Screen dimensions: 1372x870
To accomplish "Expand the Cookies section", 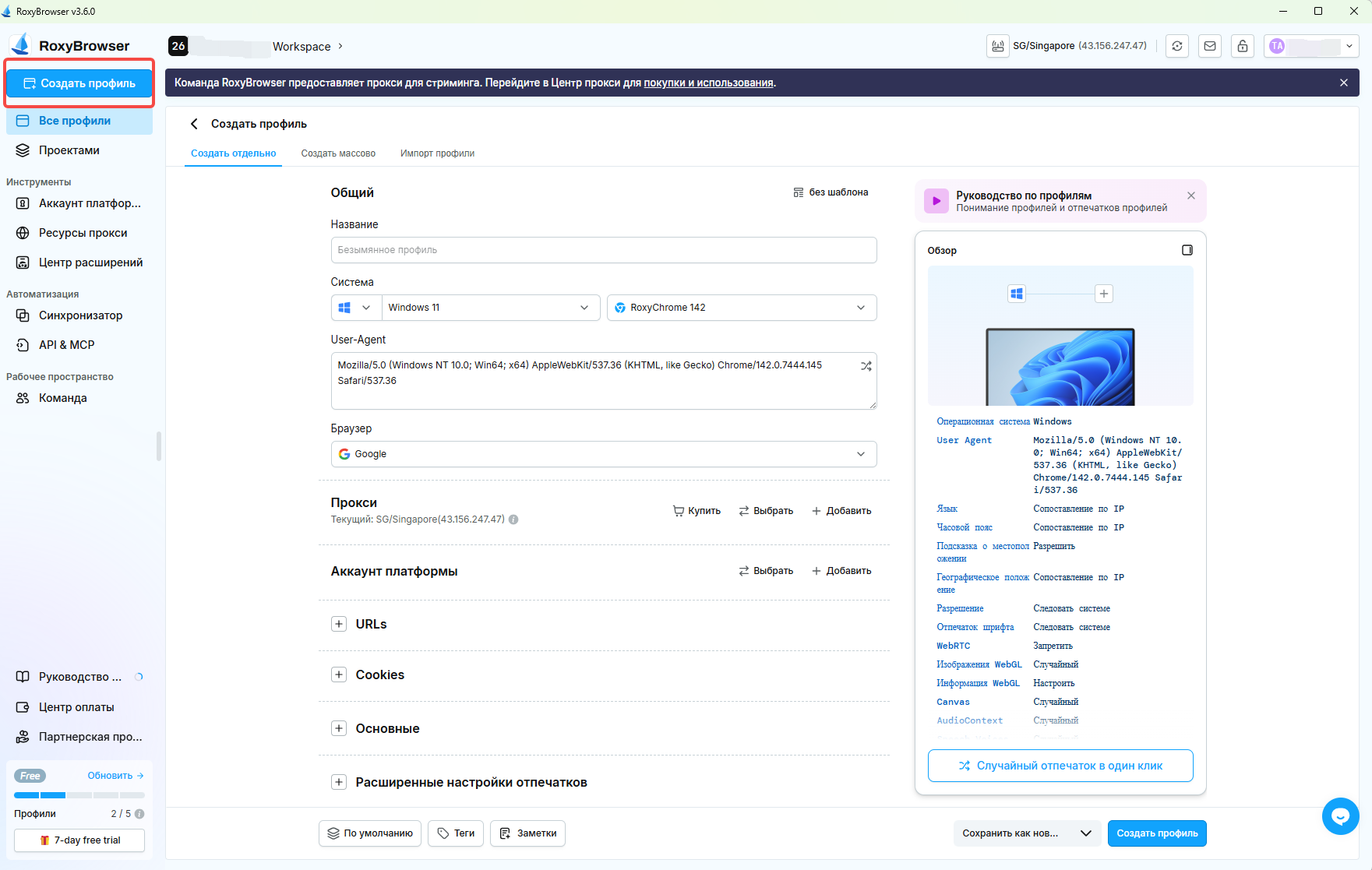I will (339, 675).
